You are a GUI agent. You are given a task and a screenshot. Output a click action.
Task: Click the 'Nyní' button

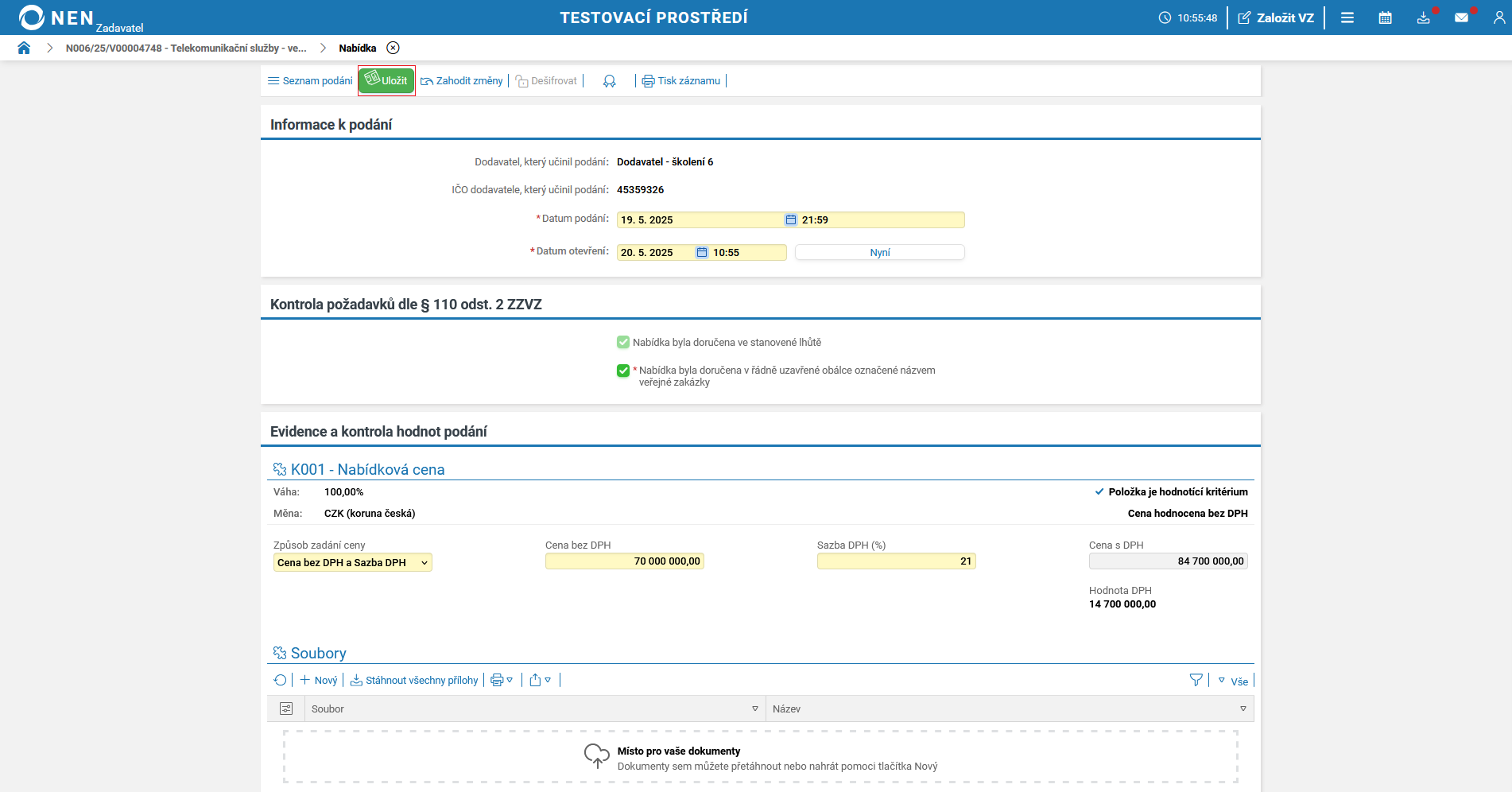click(x=879, y=253)
